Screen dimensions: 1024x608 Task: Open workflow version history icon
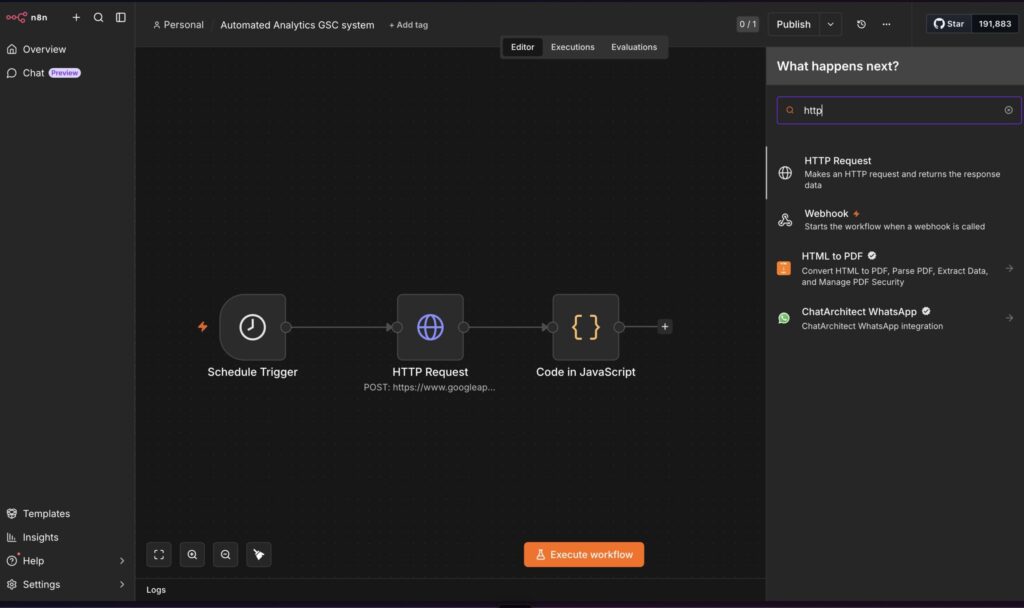coord(861,24)
